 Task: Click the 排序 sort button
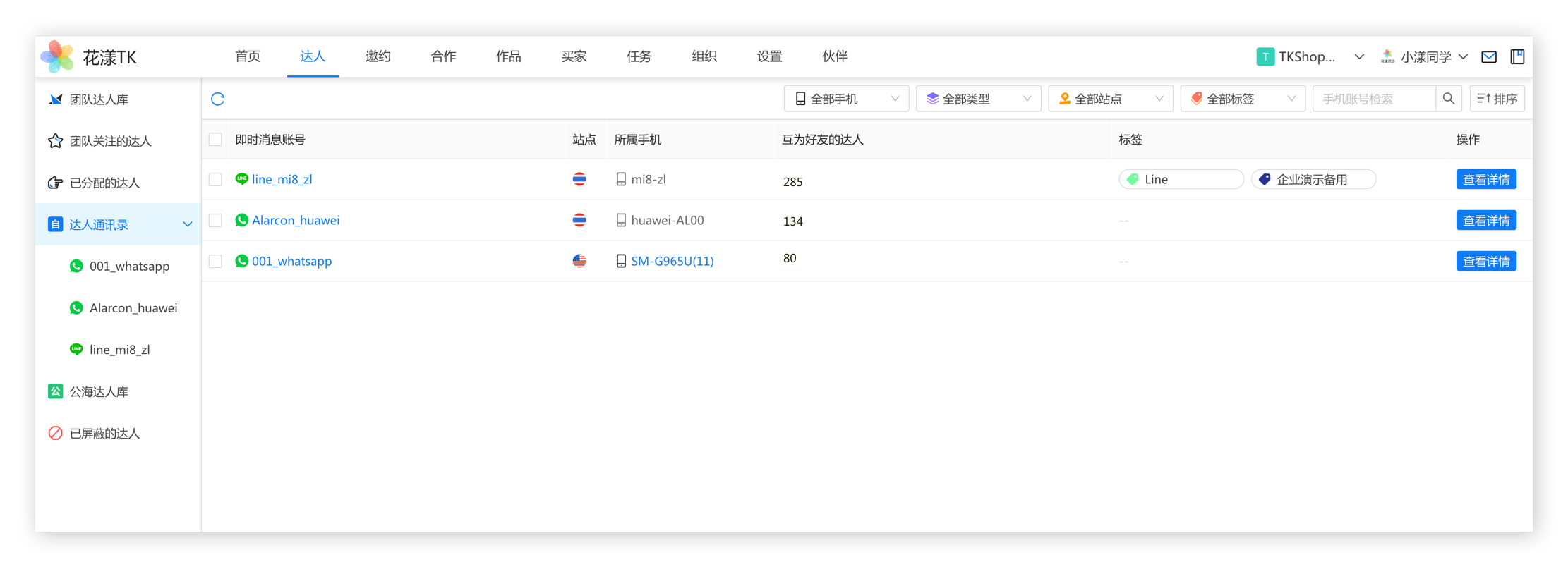1497,99
